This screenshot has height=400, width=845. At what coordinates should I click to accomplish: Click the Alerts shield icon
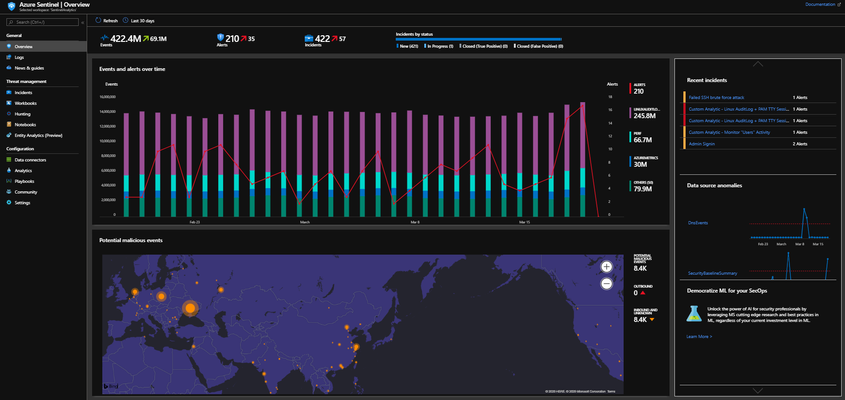[x=220, y=38]
